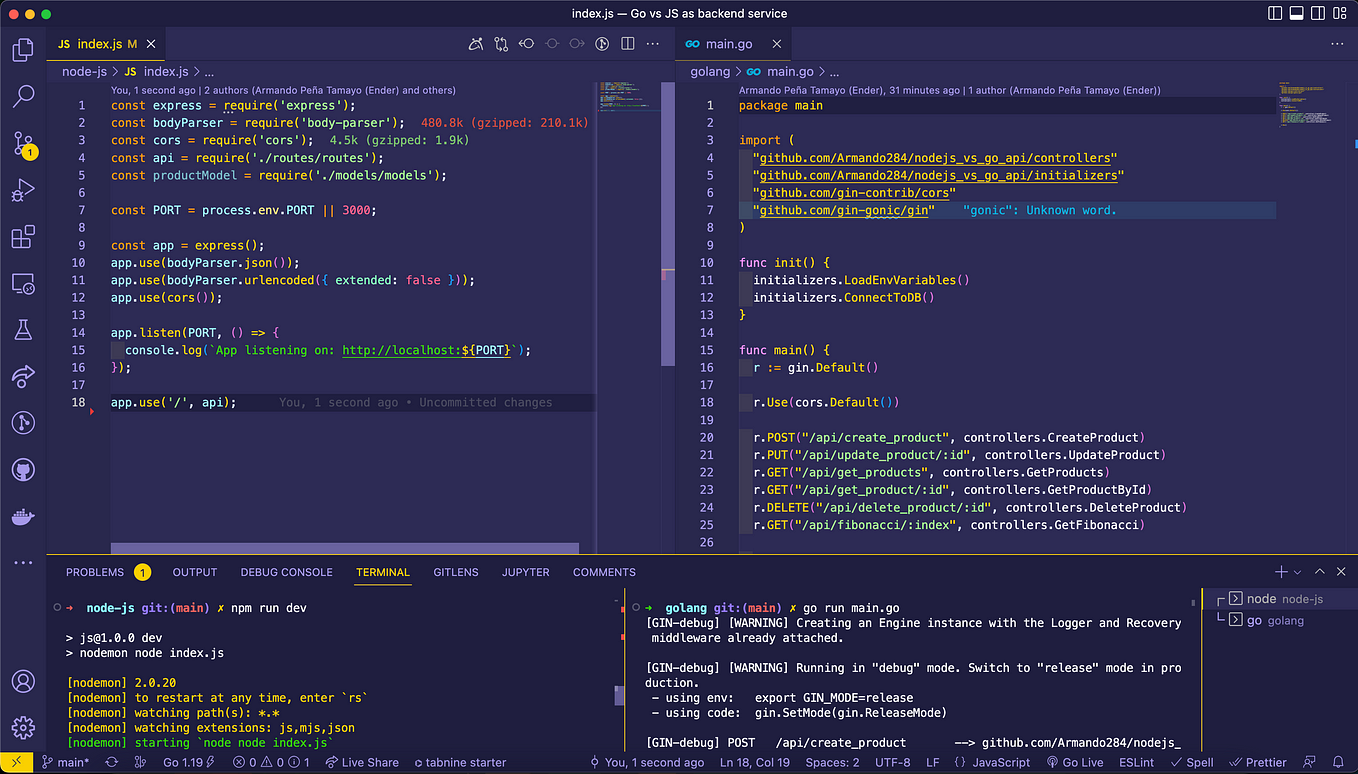
Task: Open more actions for main.go editor group
Action: (x=1339, y=44)
